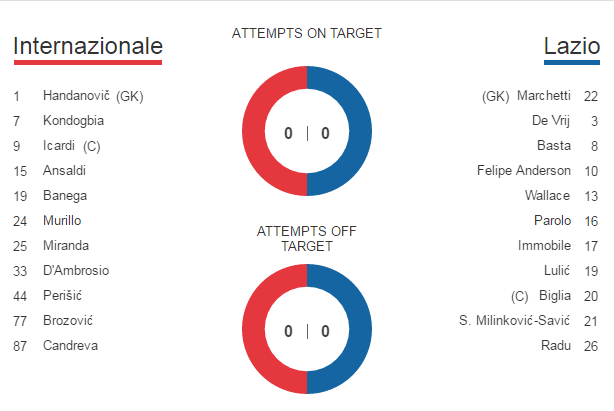Choose Felipe Anderson from Lazio's players
Image resolution: width=614 pixels, height=411 pixels.
(x=524, y=171)
